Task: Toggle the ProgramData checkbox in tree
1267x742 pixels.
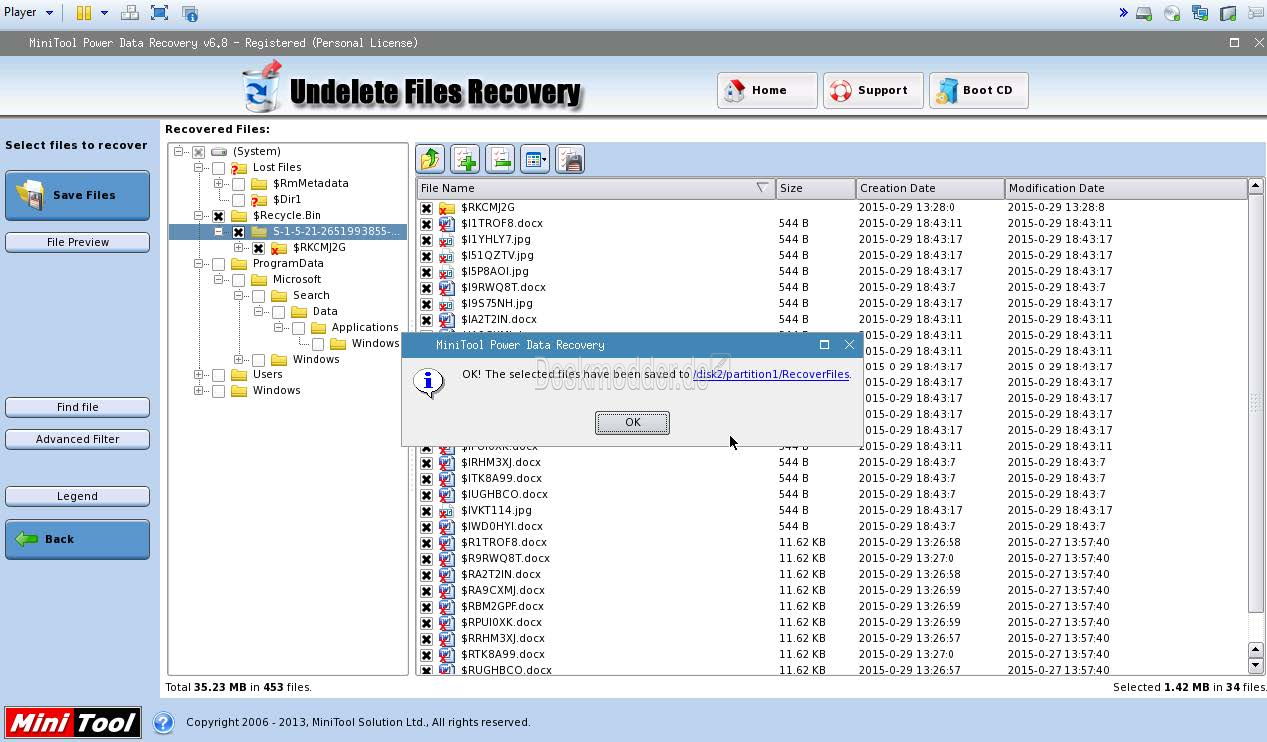Action: [218, 264]
